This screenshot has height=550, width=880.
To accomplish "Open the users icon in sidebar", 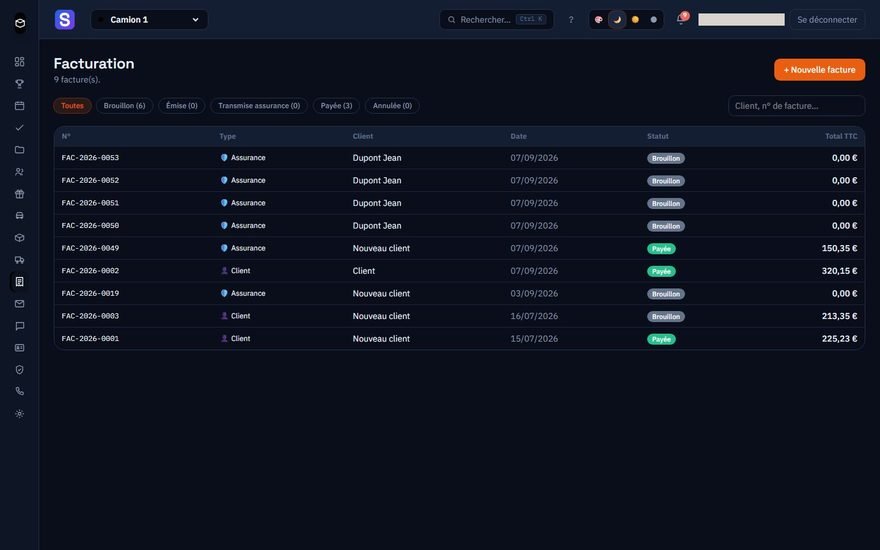I will (x=20, y=172).
